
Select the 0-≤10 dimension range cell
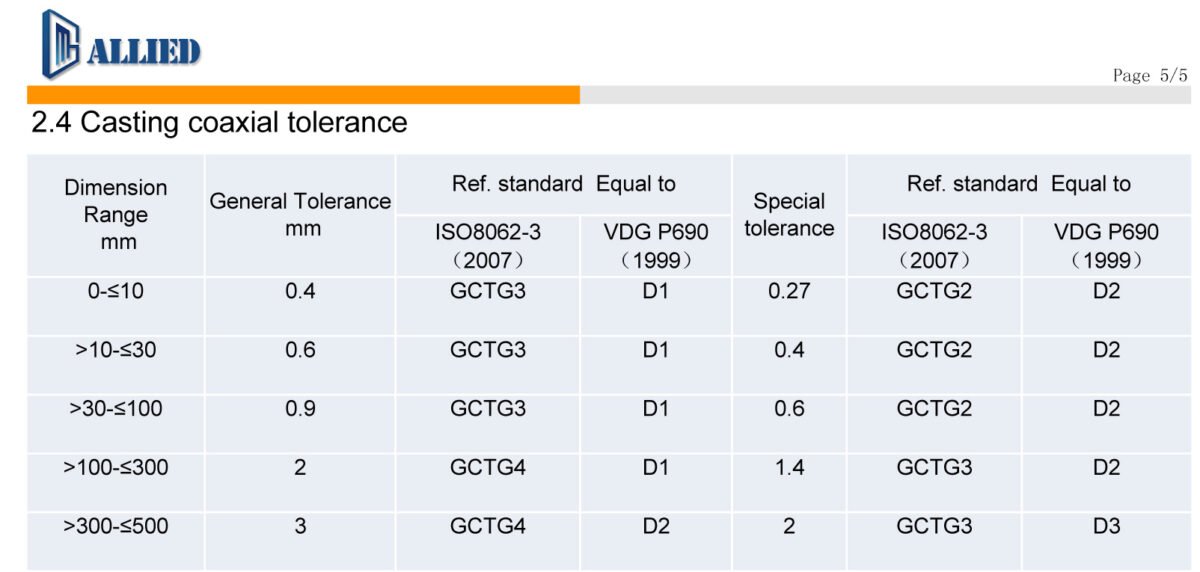pos(116,293)
